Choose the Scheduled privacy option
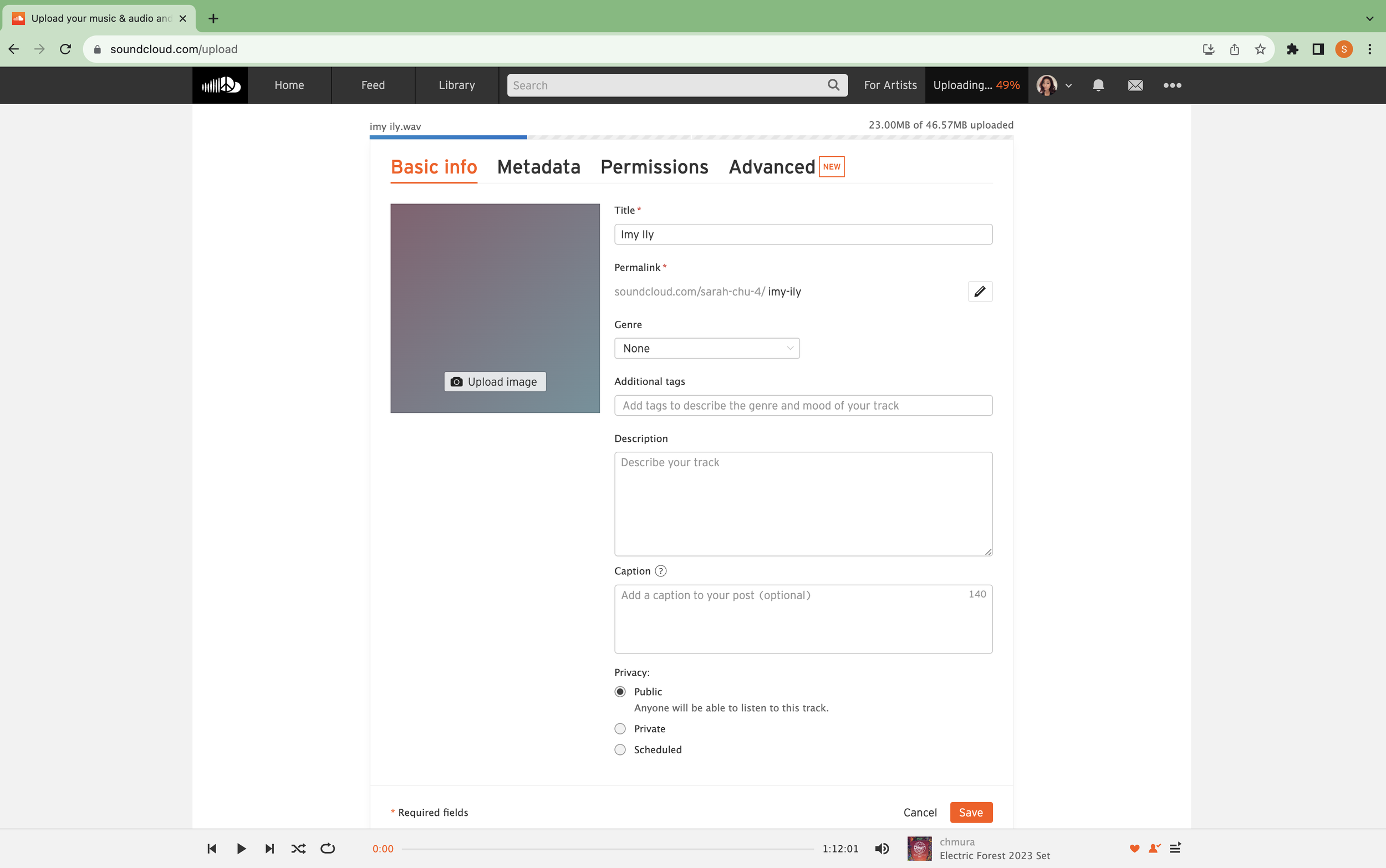 [x=620, y=750]
